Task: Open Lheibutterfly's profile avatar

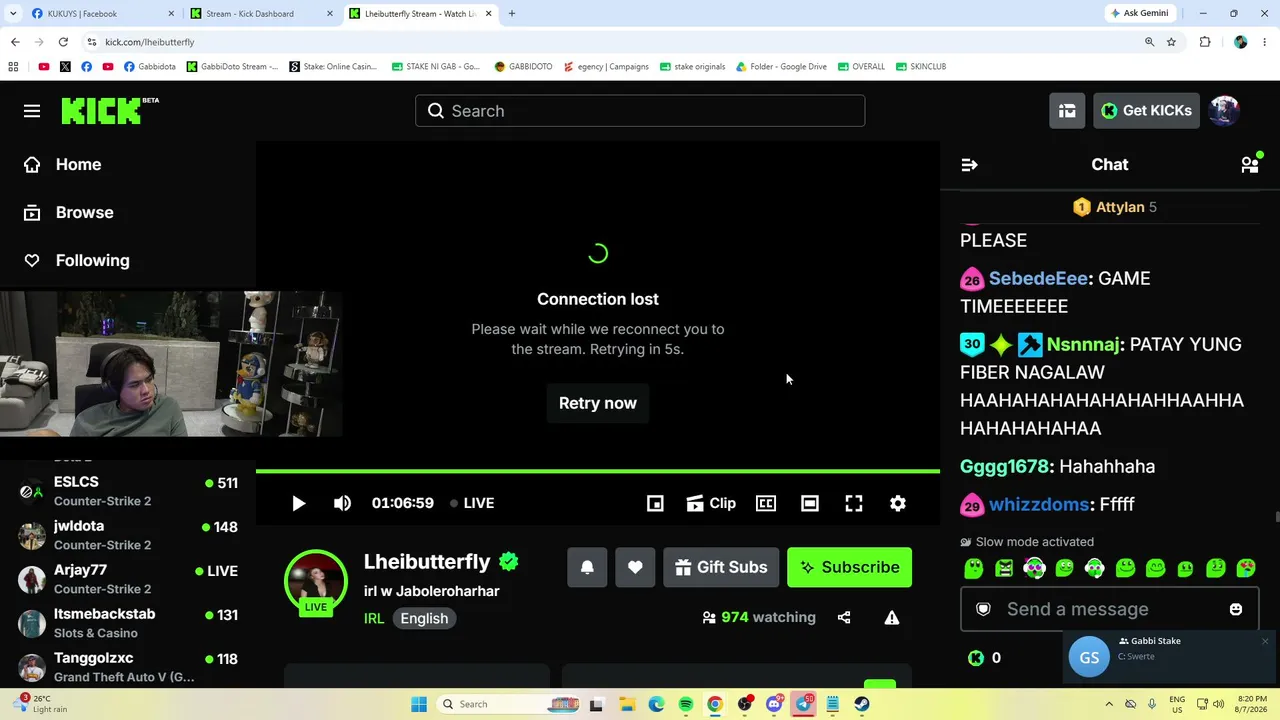Action: pyautogui.click(x=316, y=582)
